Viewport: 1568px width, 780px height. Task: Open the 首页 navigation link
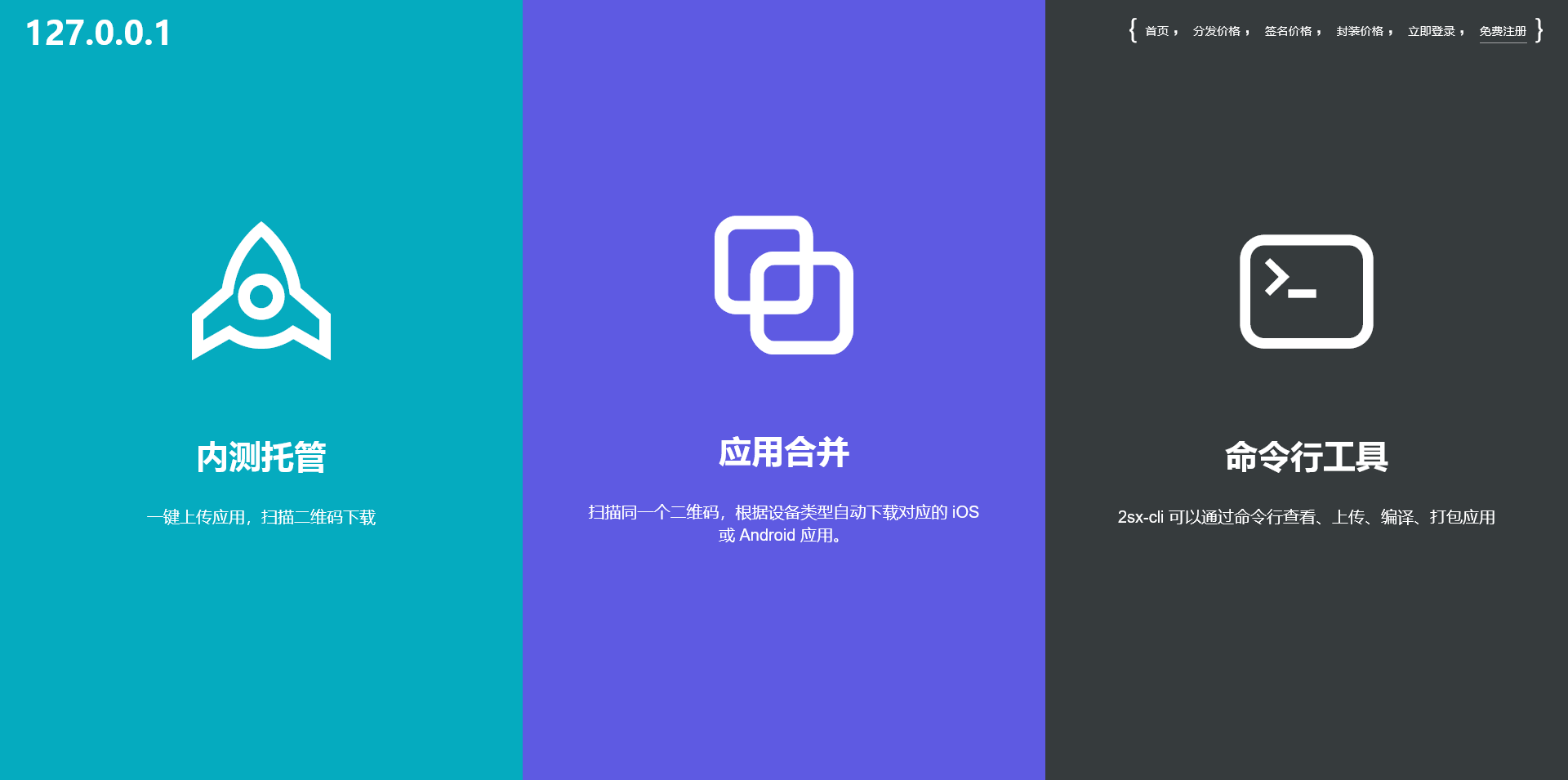click(1157, 31)
